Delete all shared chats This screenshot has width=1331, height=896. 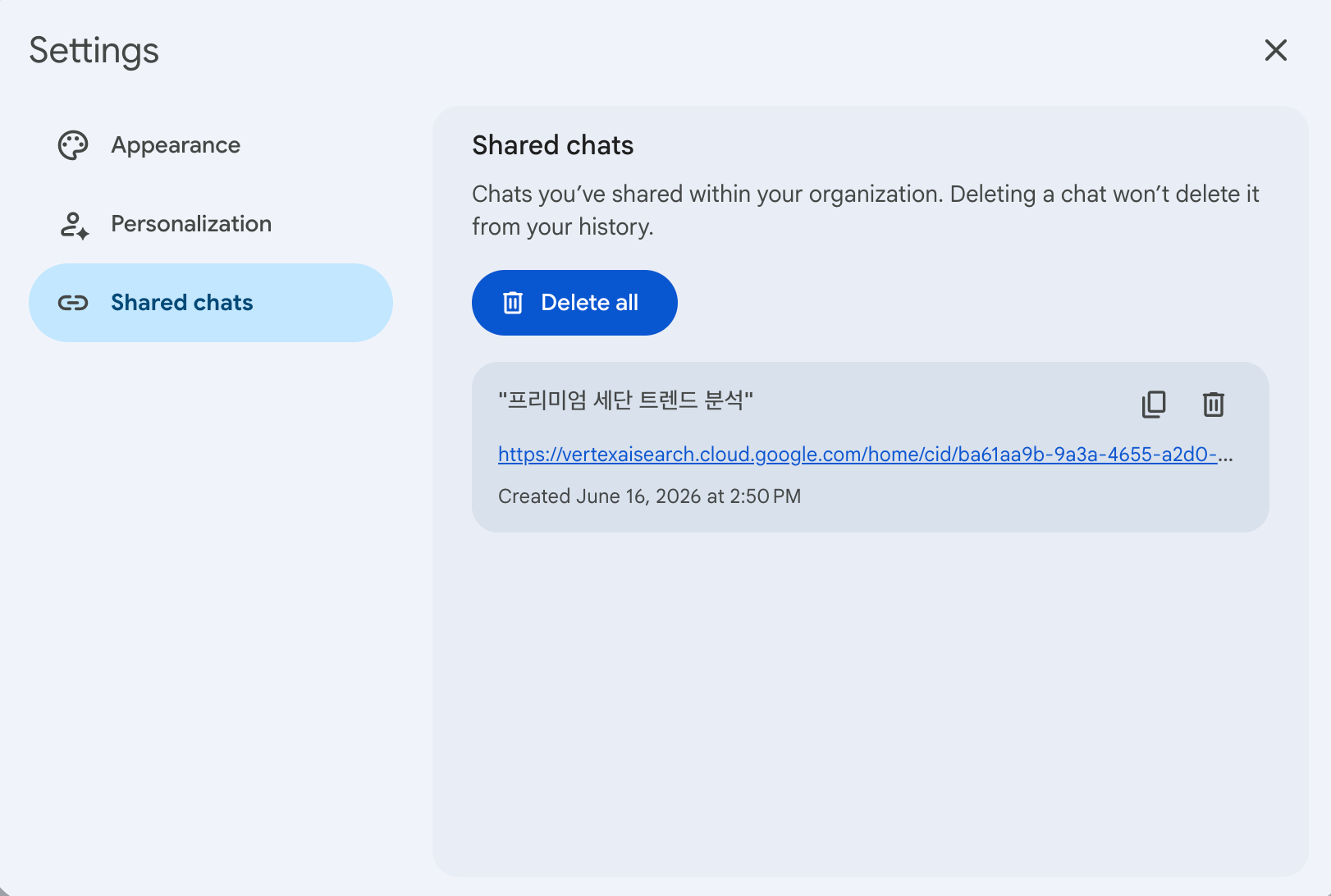574,303
